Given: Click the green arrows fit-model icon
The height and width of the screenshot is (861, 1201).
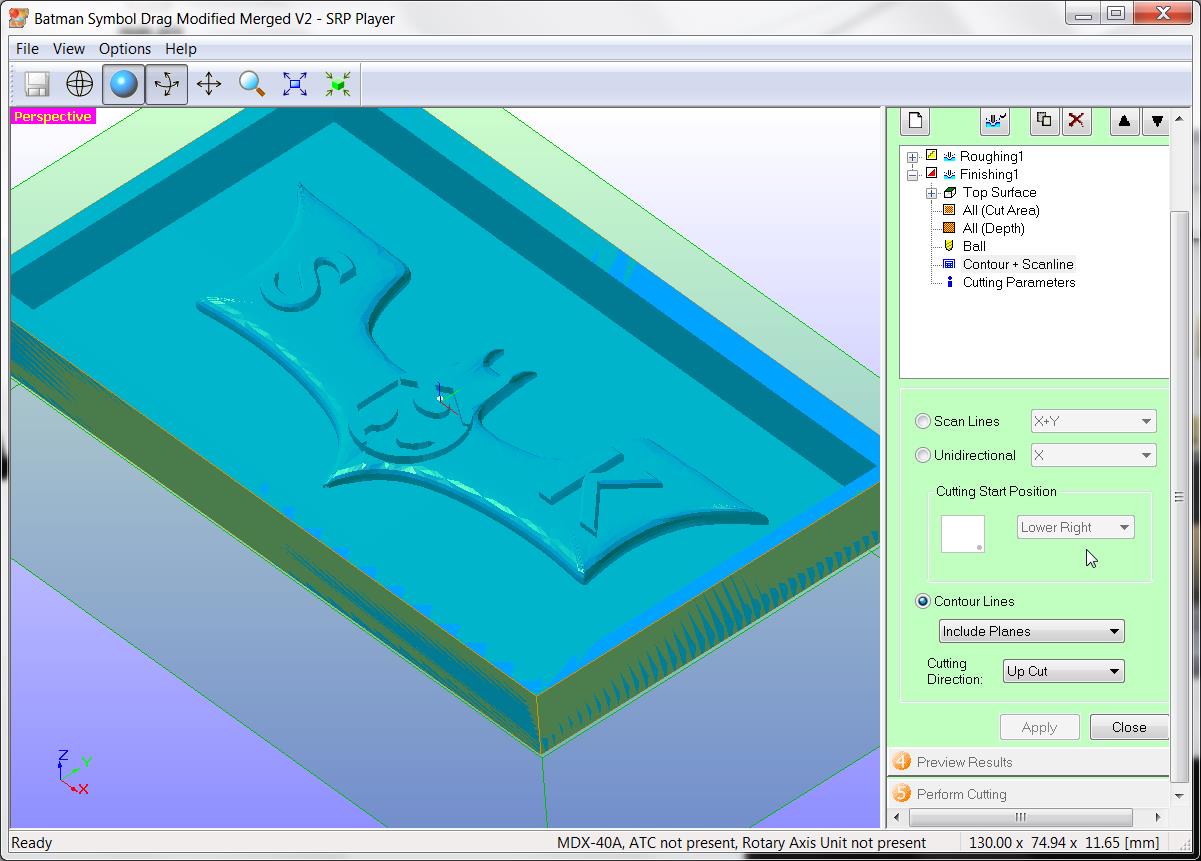Looking at the screenshot, I should [x=338, y=84].
